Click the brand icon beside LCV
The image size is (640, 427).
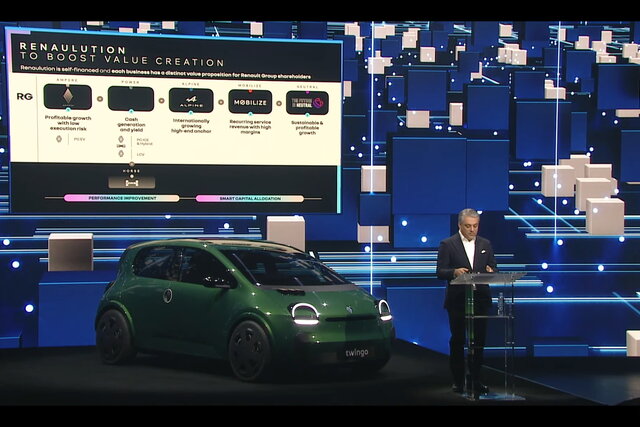(x=121, y=154)
